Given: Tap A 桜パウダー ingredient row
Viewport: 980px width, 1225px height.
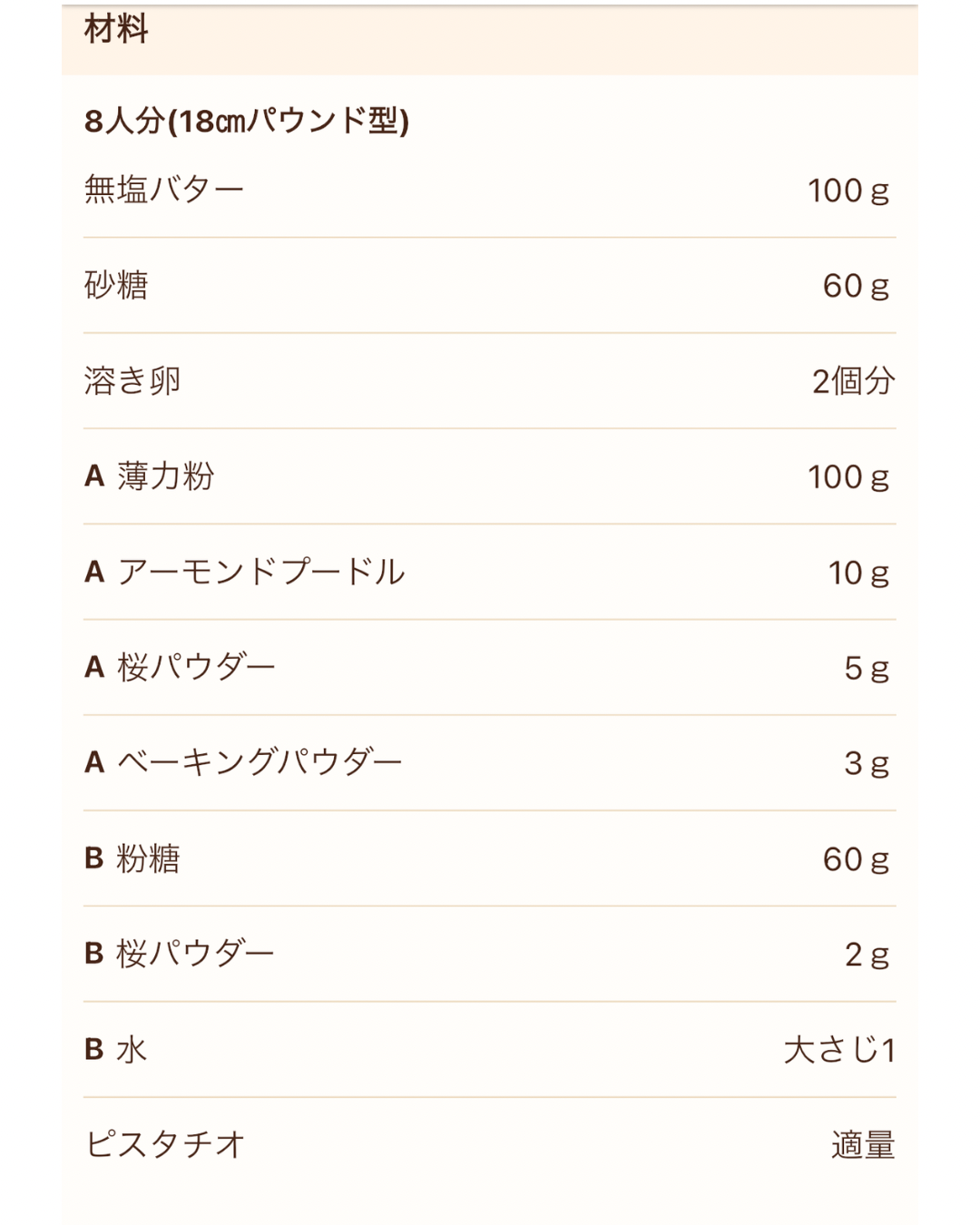Looking at the screenshot, I should pos(490,668).
